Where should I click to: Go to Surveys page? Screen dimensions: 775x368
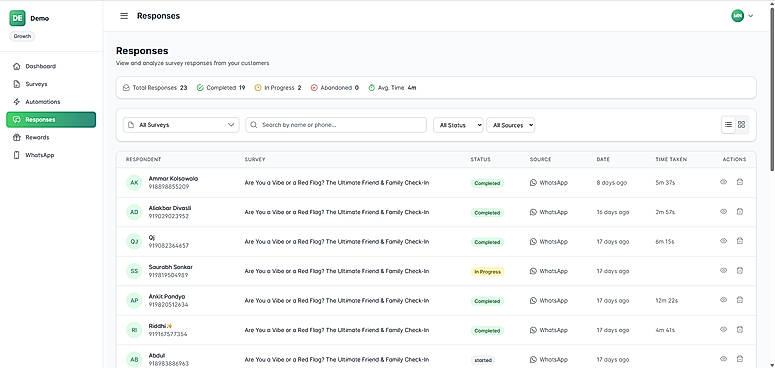click(x=51, y=84)
